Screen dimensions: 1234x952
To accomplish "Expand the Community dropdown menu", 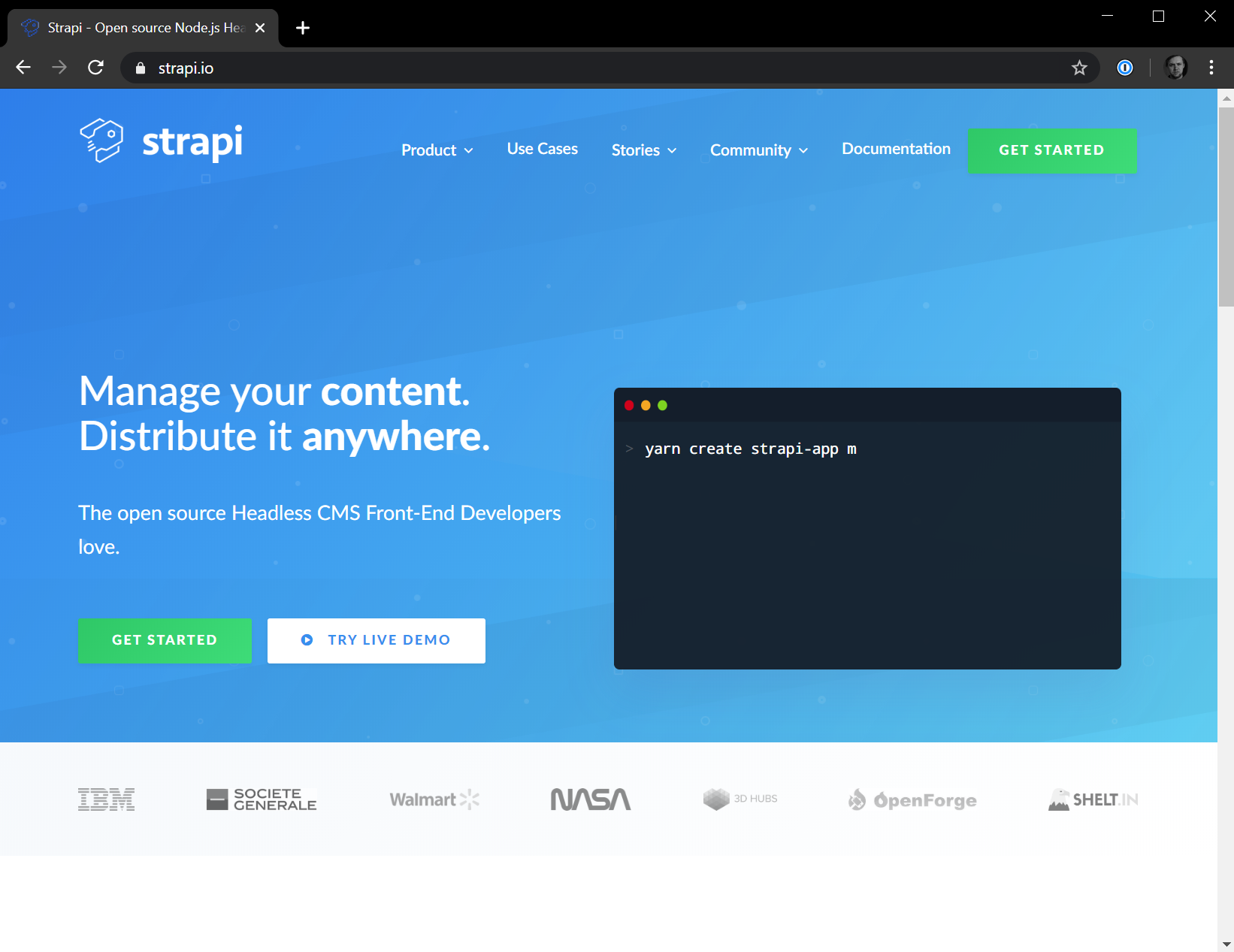I will click(x=759, y=150).
